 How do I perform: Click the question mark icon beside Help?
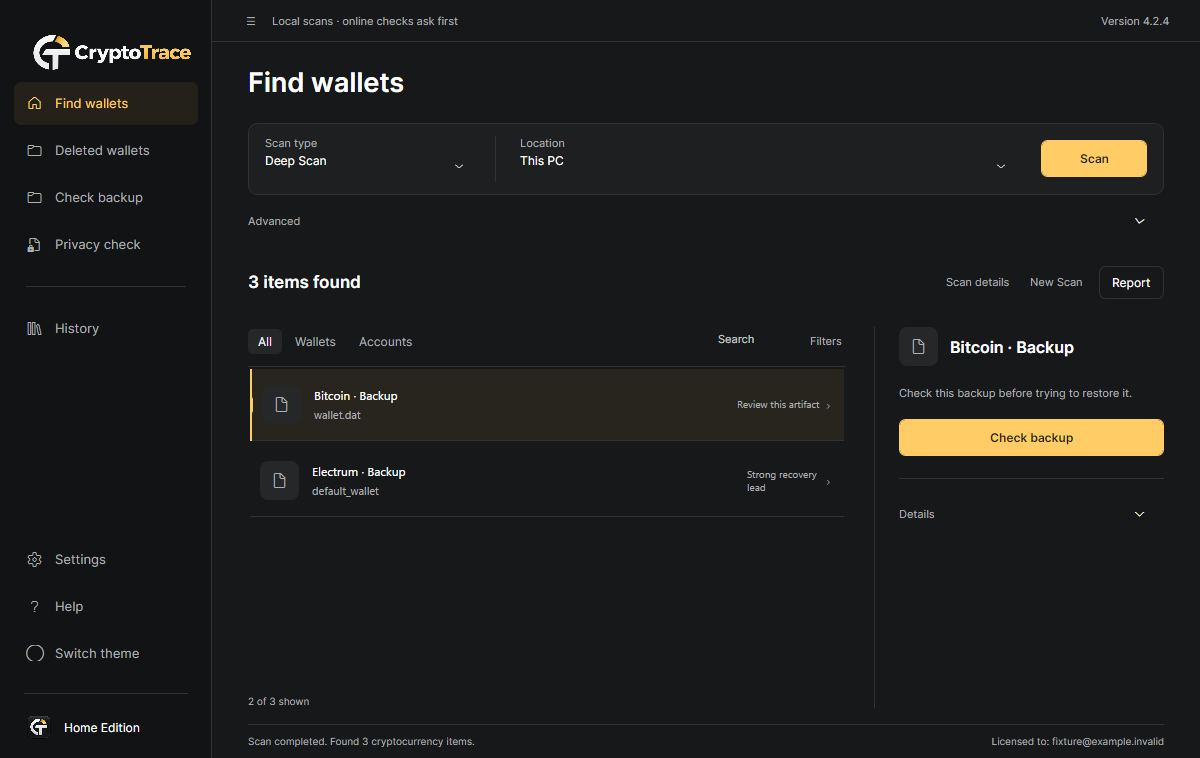35,606
